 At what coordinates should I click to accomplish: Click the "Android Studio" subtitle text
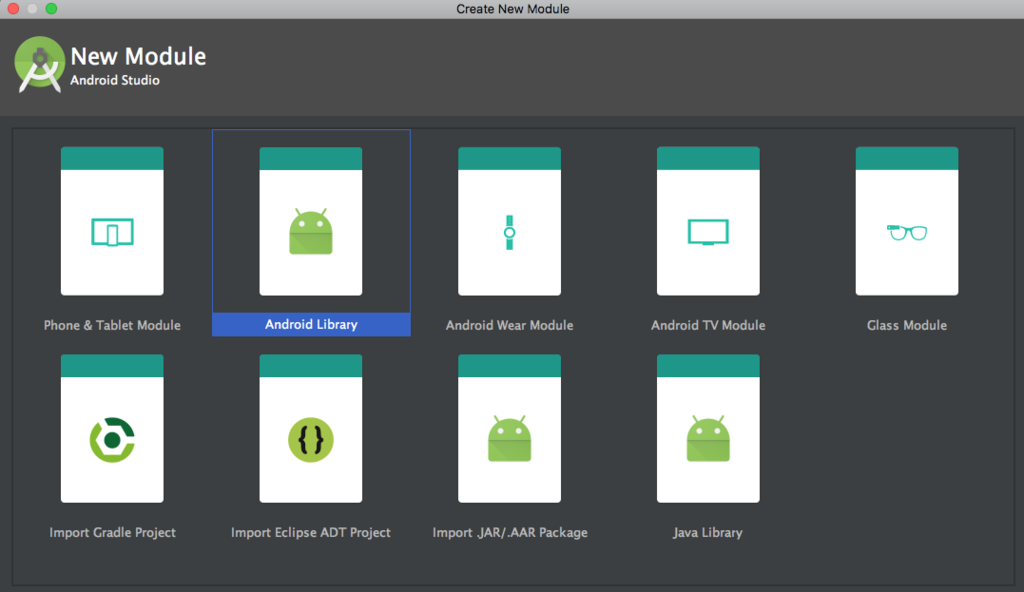pyautogui.click(x=115, y=80)
